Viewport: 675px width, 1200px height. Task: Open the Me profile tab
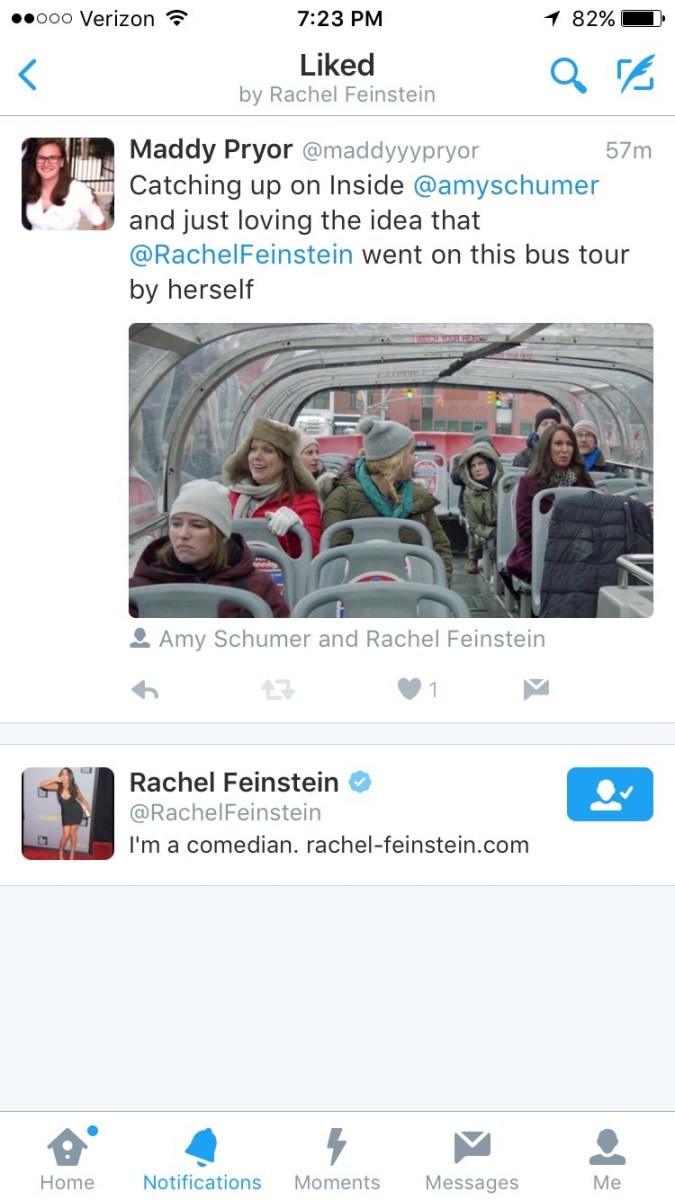[x=607, y=1160]
